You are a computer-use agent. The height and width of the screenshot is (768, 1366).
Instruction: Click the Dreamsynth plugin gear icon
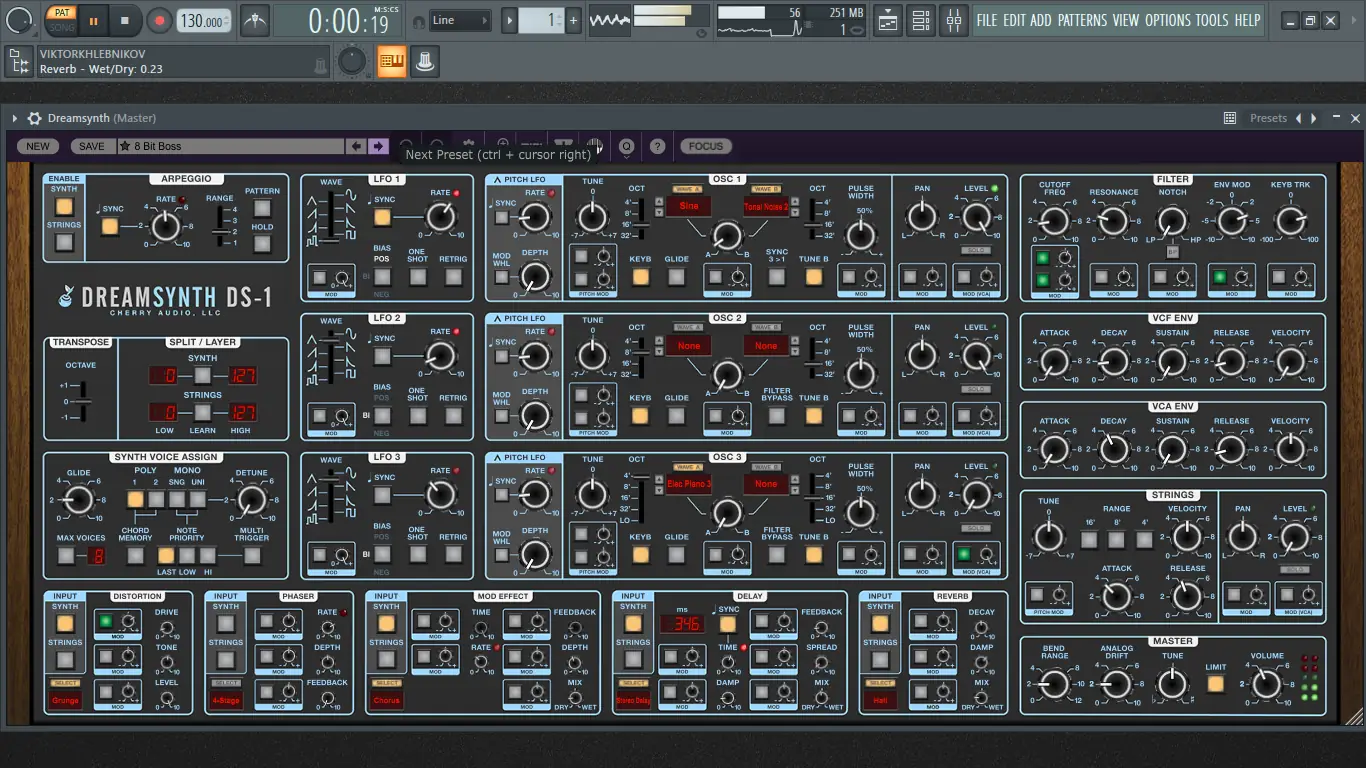click(34, 118)
